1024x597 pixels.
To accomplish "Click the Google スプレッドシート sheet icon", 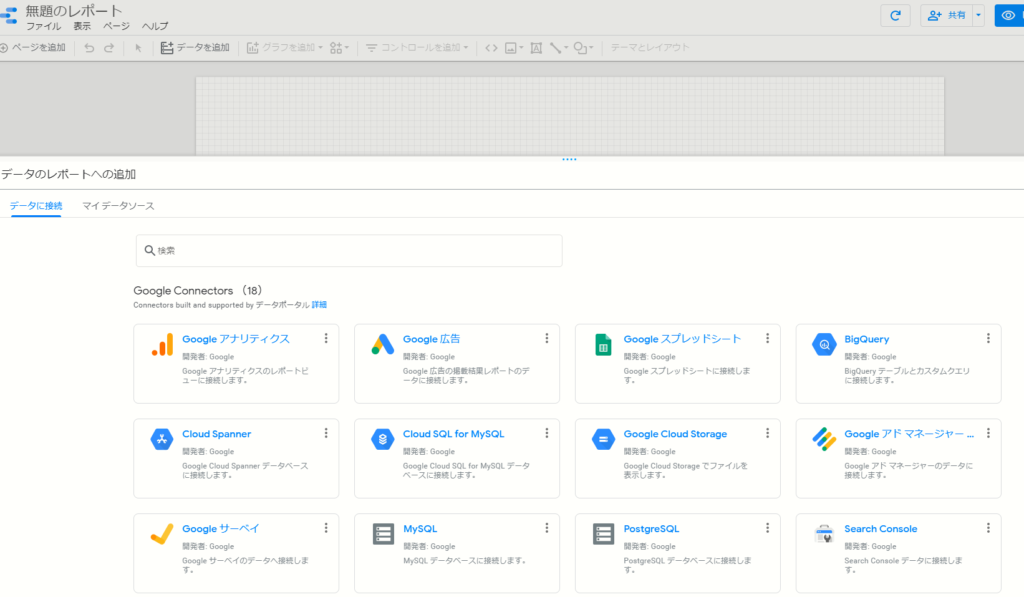I will click(x=603, y=344).
